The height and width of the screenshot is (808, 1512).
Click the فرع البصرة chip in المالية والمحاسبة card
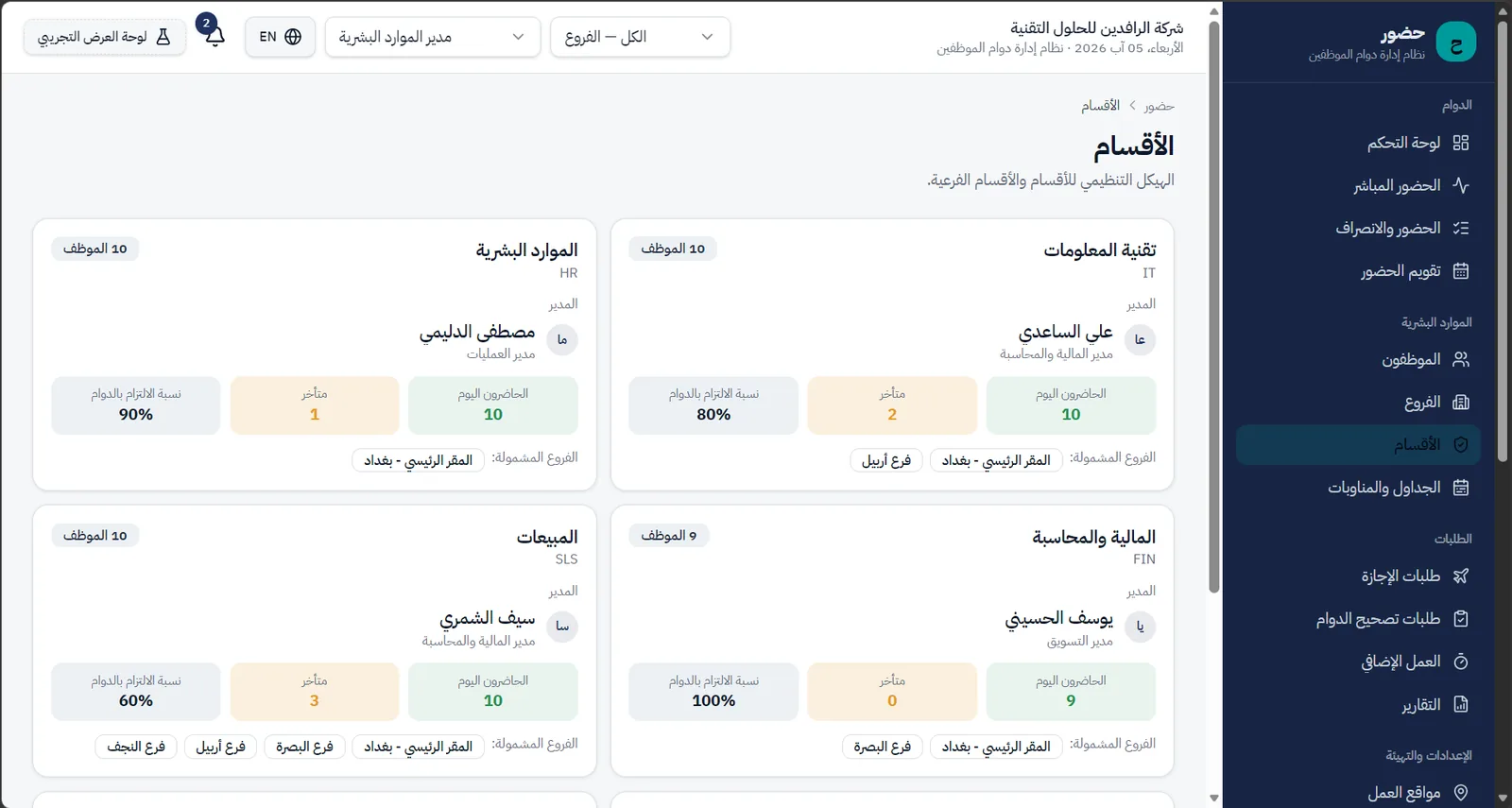click(x=883, y=747)
